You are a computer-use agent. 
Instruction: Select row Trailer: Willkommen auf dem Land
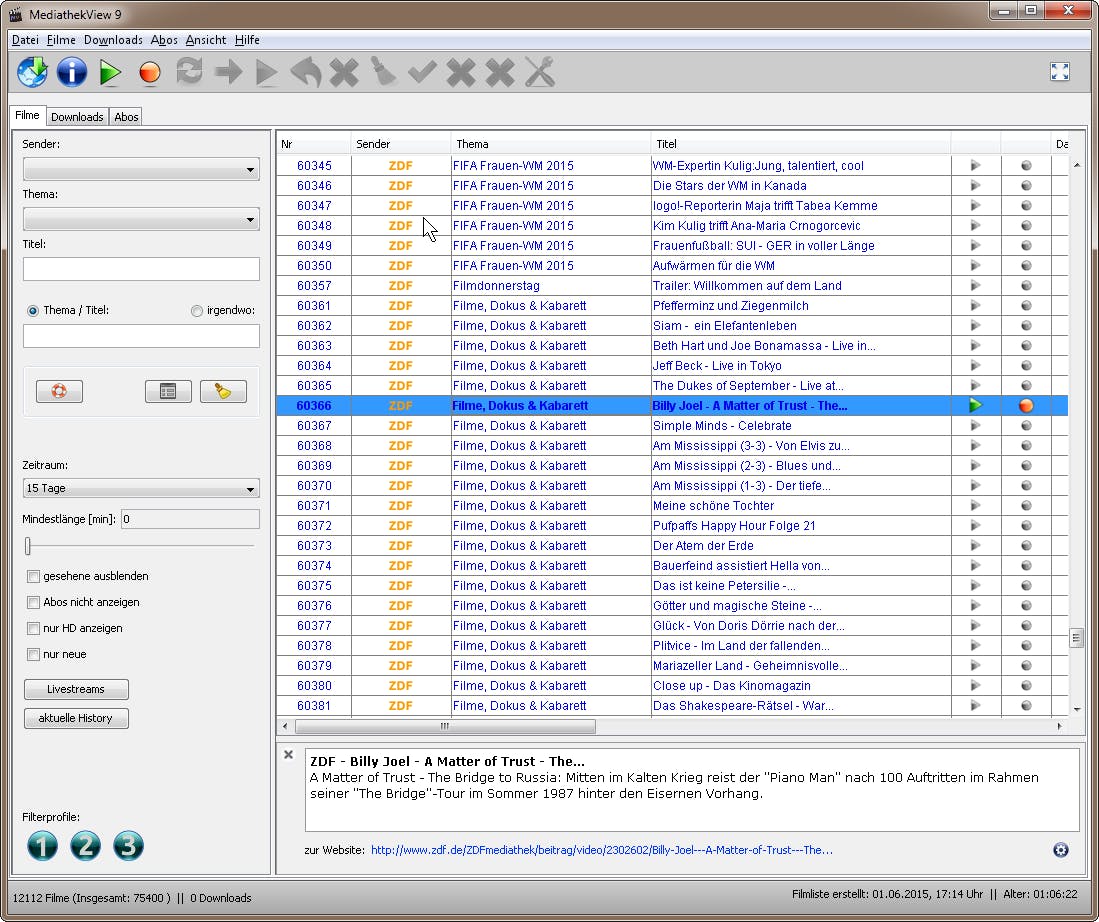(672, 285)
